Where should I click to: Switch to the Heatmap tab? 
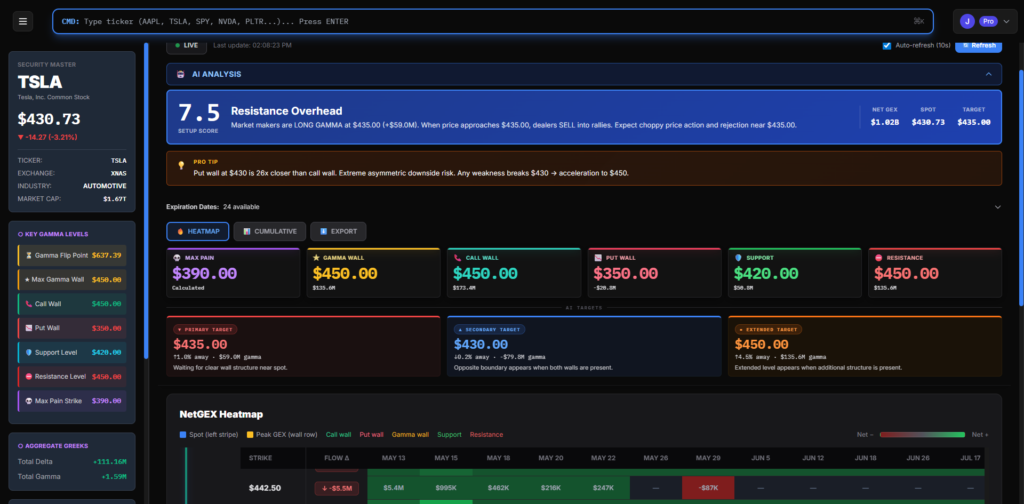pyautogui.click(x=198, y=231)
